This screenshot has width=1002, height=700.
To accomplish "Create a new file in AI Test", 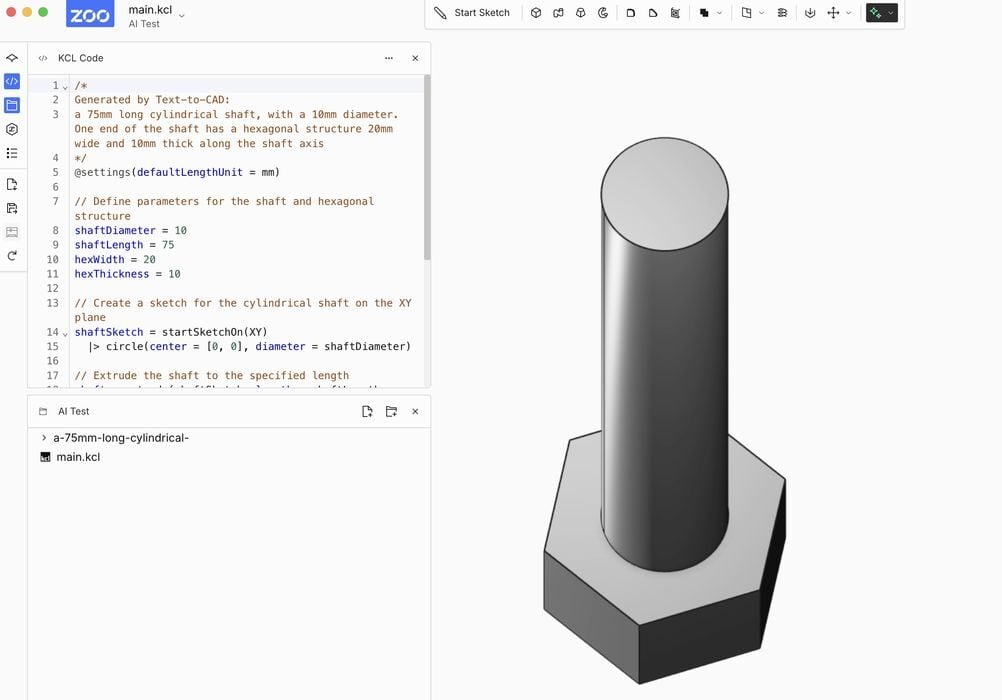I will click(367, 411).
